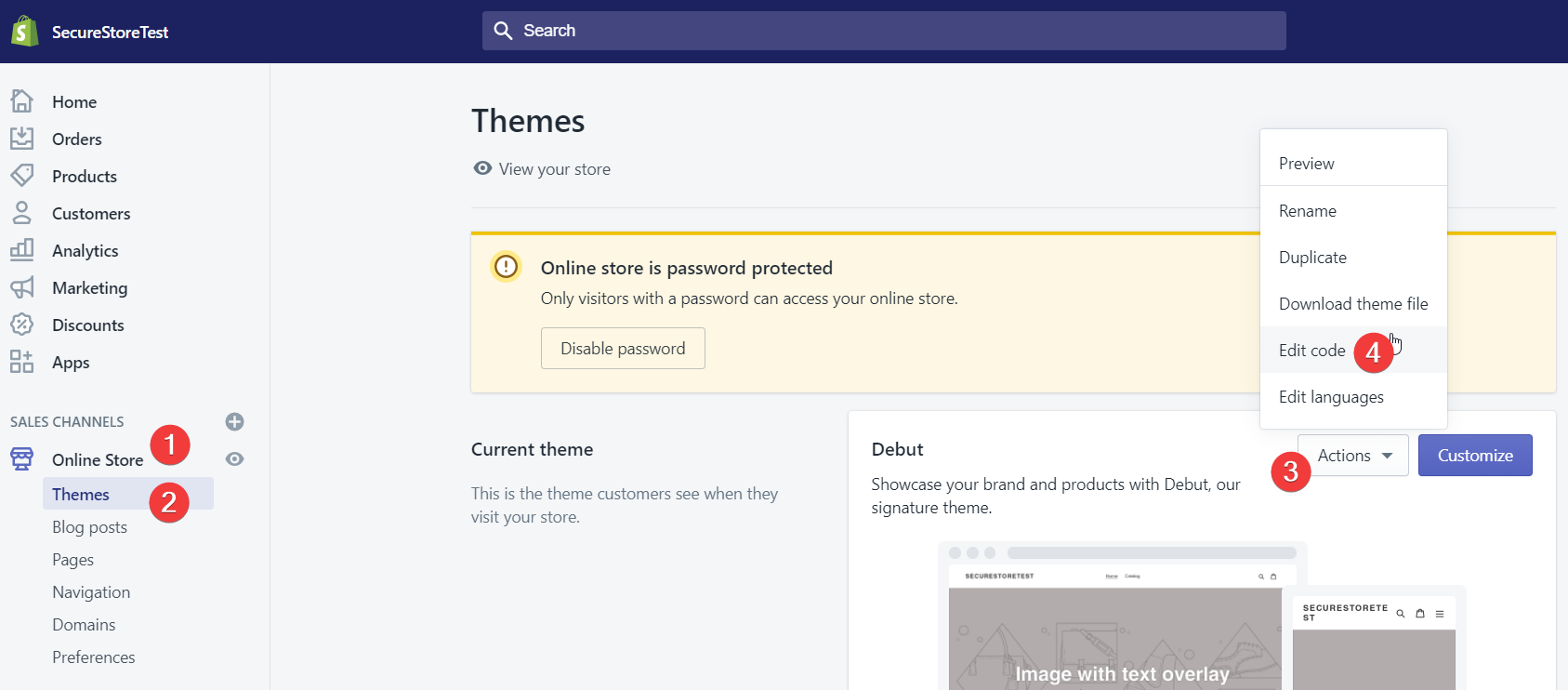Viewport: 1568px width, 690px height.
Task: Click the Shopify bag logo
Action: click(x=24, y=32)
